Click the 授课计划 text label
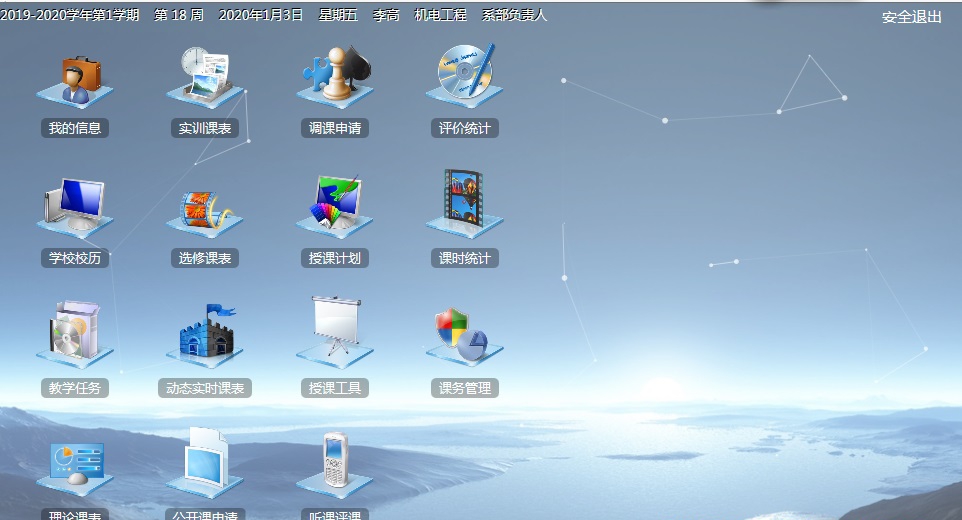Image resolution: width=962 pixels, height=520 pixels. point(335,258)
